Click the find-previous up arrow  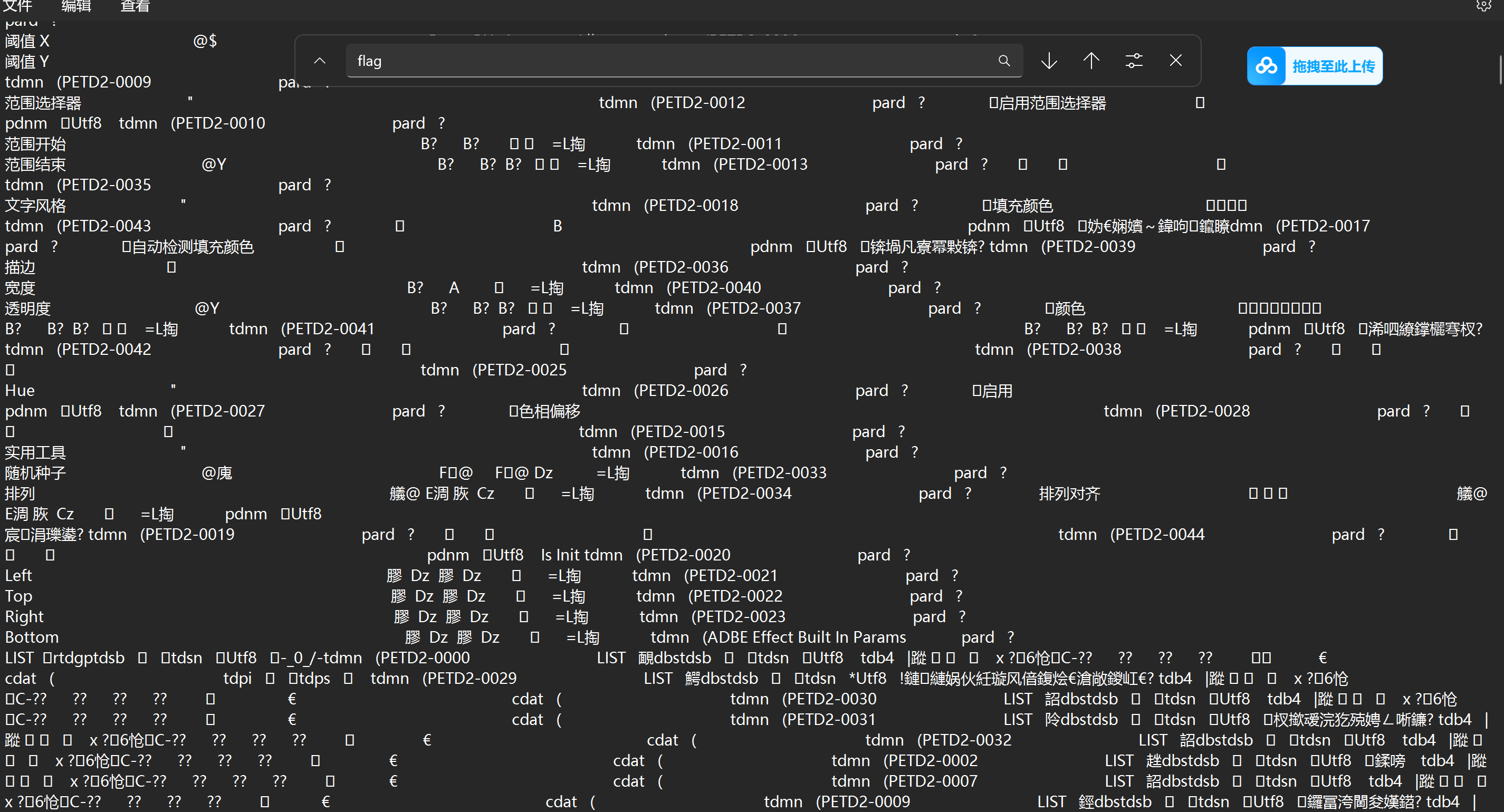(1091, 61)
